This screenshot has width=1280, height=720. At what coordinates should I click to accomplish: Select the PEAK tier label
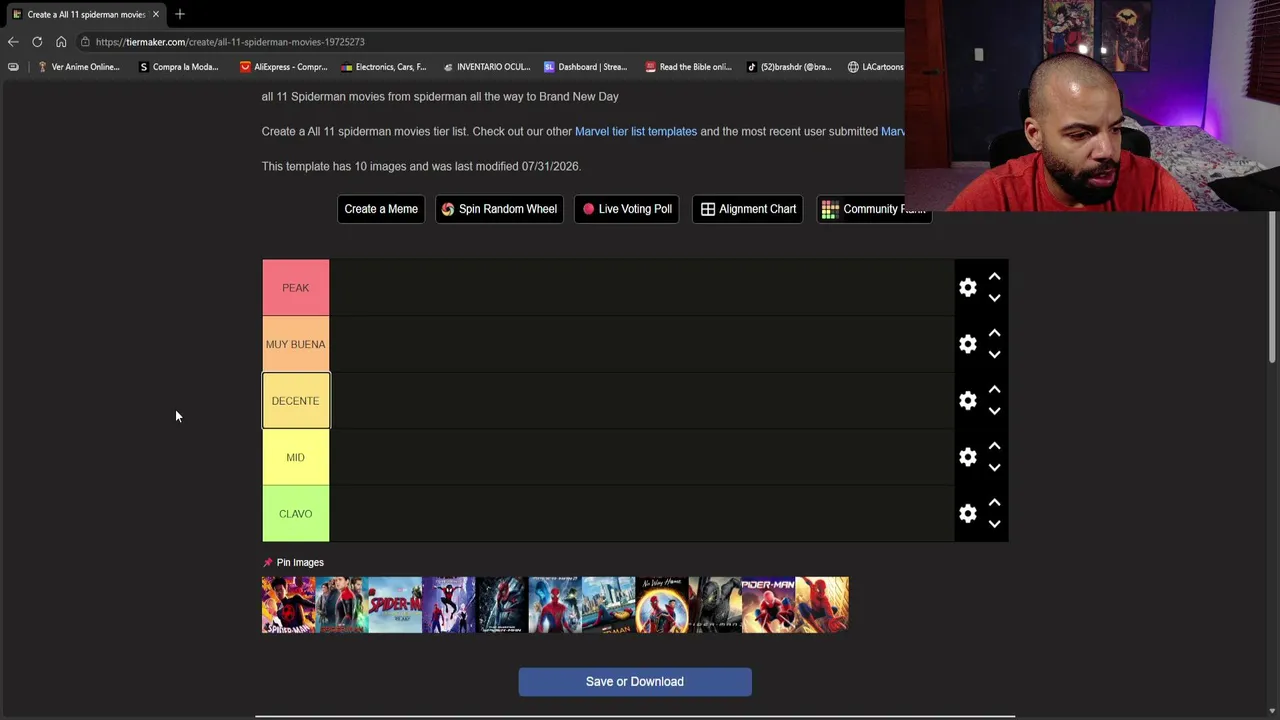point(295,288)
